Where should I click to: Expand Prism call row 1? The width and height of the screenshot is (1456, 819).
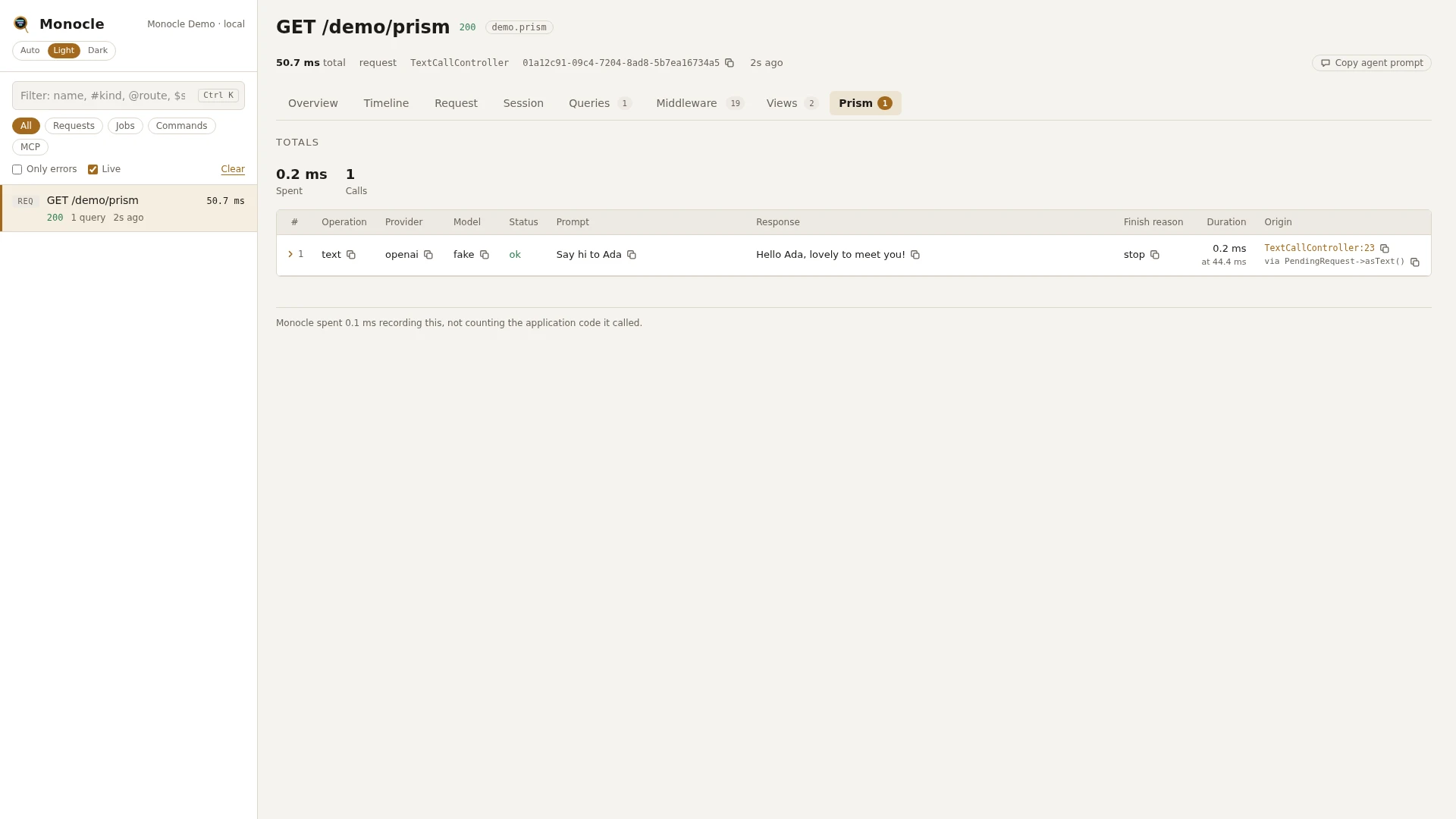pos(290,254)
